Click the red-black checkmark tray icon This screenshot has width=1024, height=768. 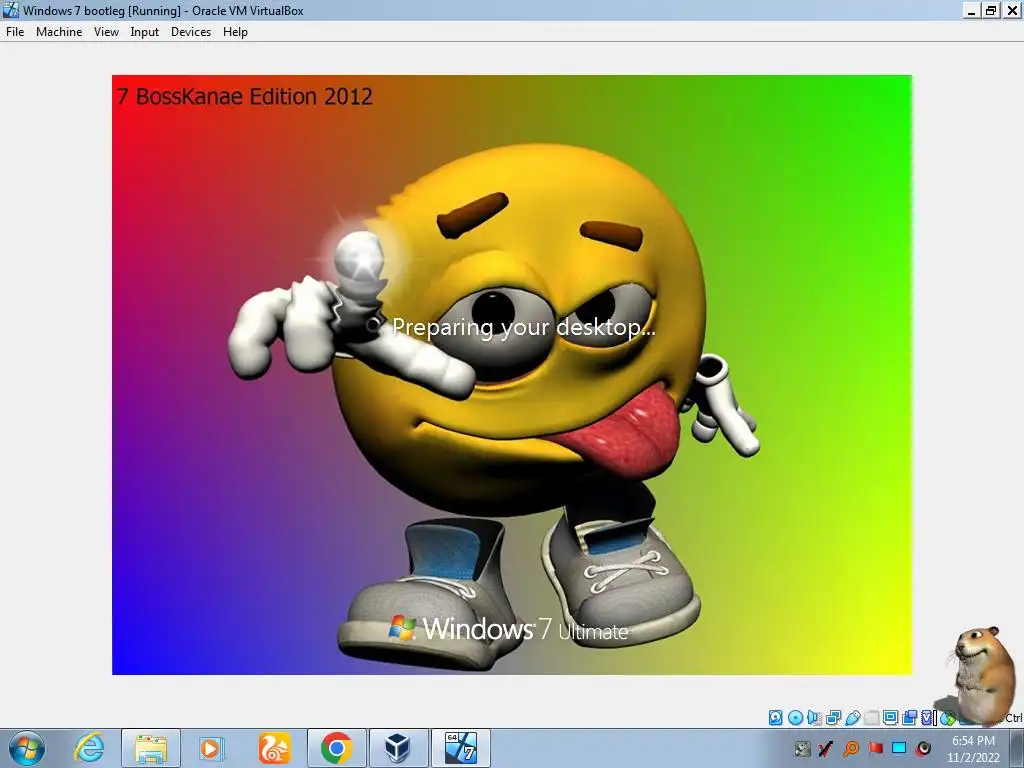[x=825, y=748]
